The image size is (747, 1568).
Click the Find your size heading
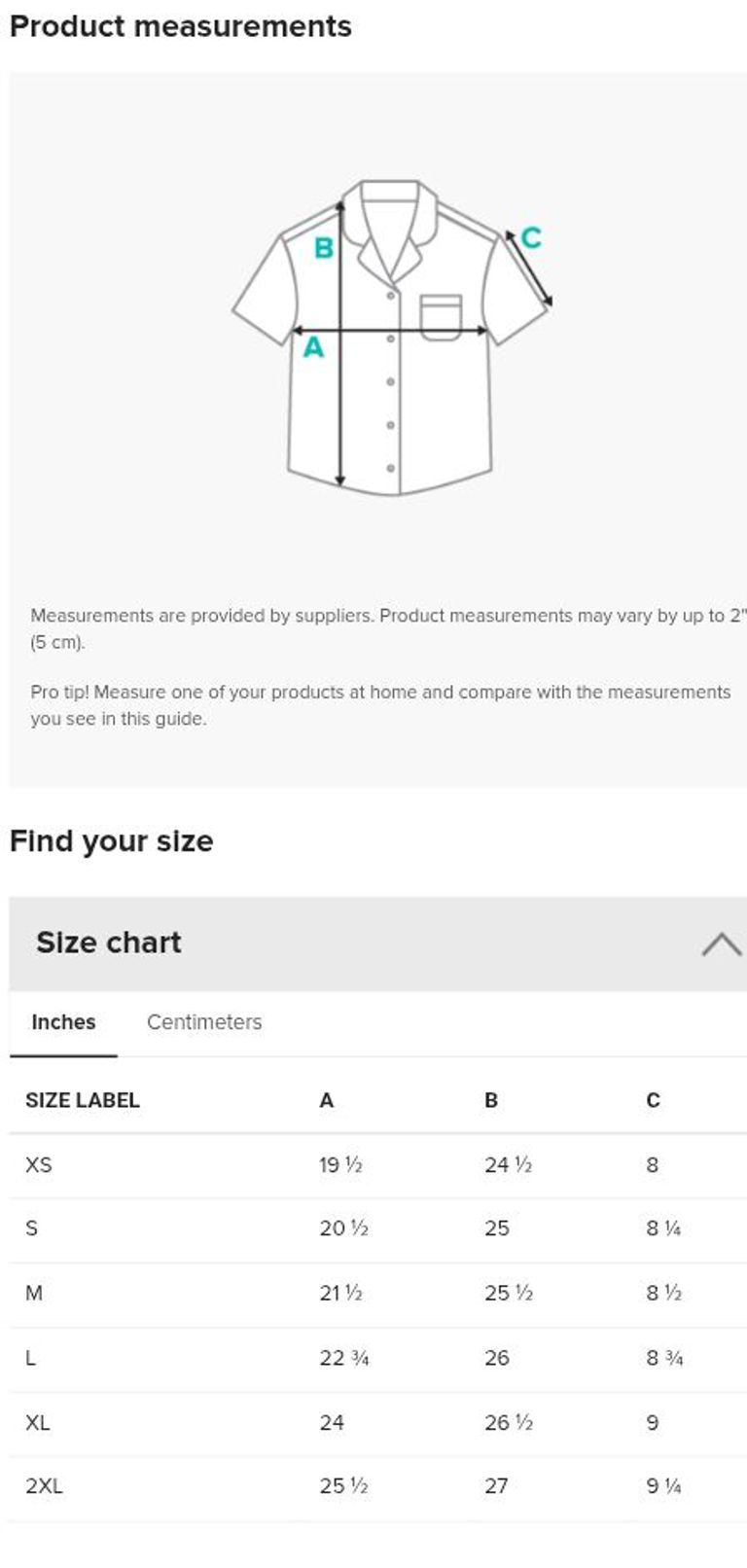pyautogui.click(x=112, y=841)
